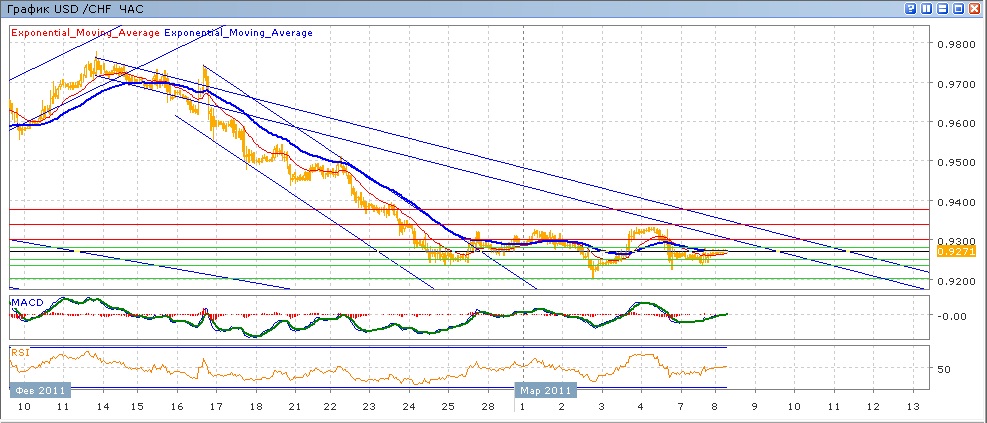Click the 0.9800 price axis label
987x423 pixels.
point(952,45)
